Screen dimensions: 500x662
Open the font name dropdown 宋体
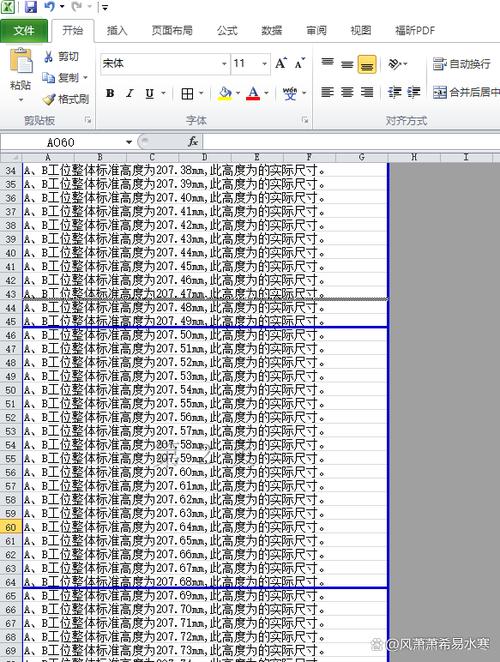(x=224, y=64)
